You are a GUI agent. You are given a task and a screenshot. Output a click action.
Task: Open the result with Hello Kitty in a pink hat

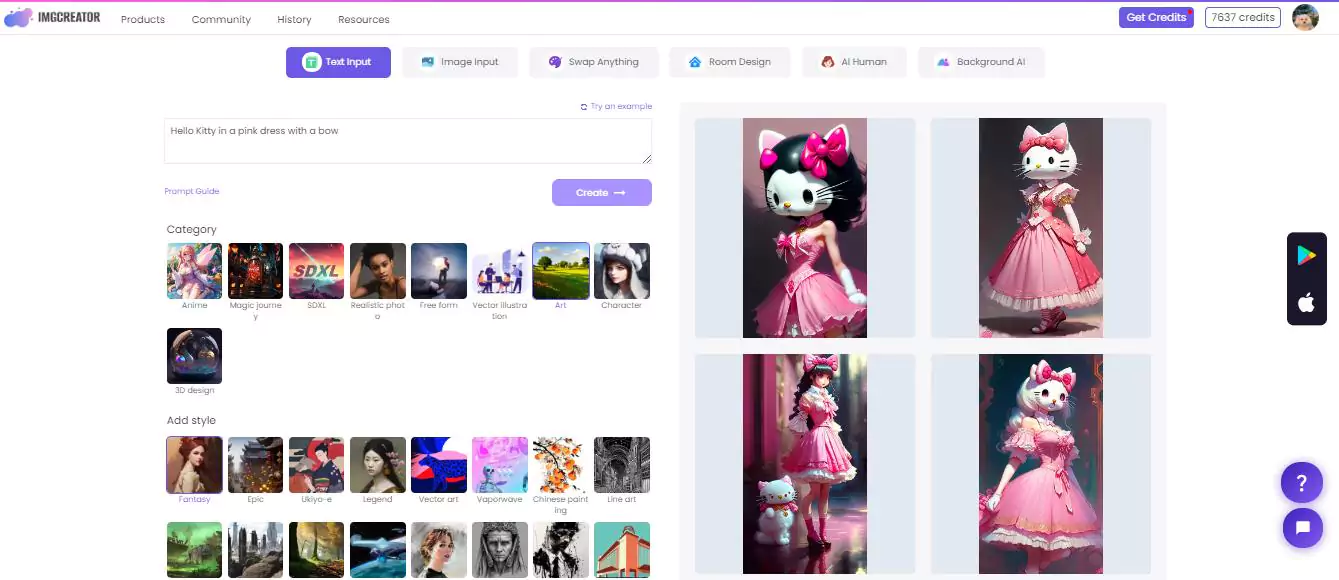pyautogui.click(x=1041, y=228)
